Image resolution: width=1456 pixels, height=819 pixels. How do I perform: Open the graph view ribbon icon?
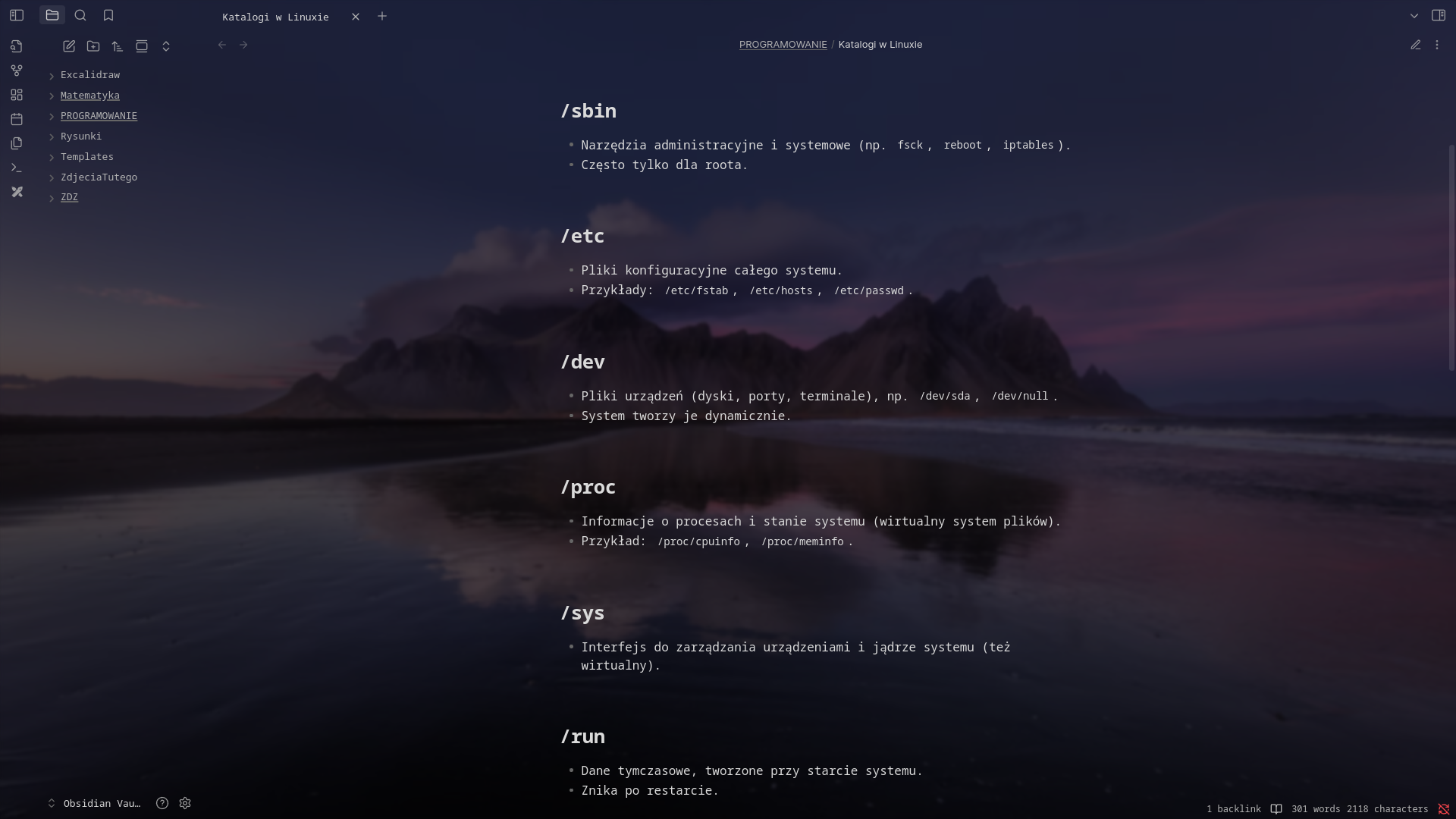pyautogui.click(x=17, y=71)
